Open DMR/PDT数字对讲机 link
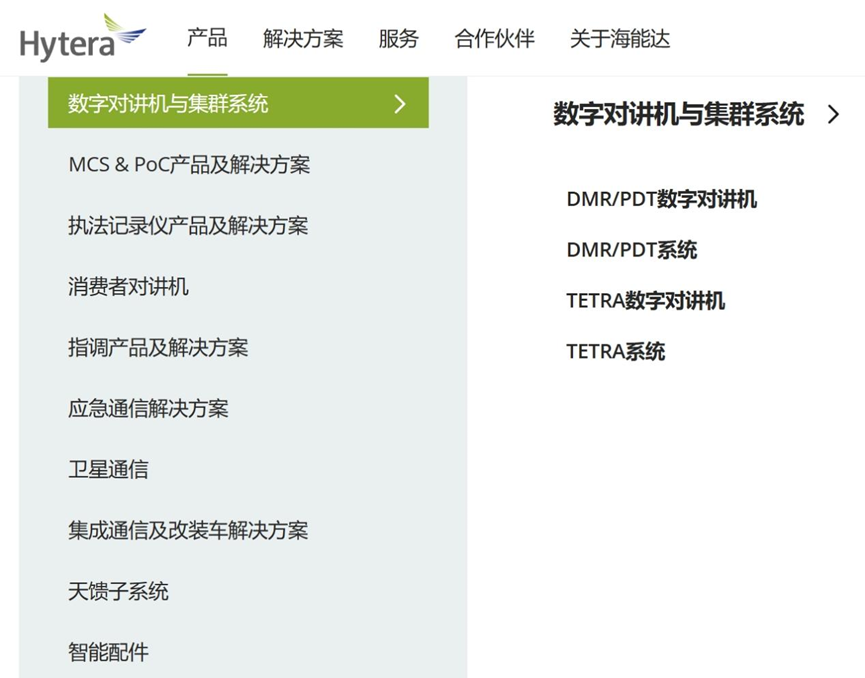Screen dimensions: 865x678 (661, 199)
